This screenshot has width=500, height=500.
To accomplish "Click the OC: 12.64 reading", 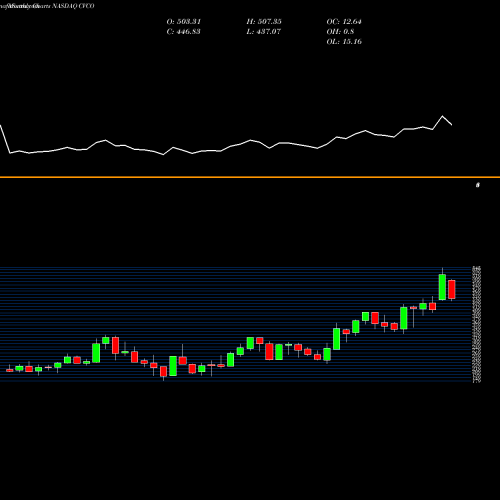I will tap(344, 22).
